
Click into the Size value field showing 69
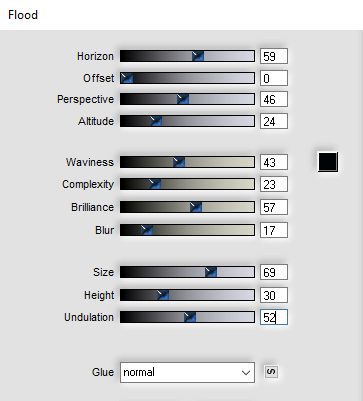(274, 272)
